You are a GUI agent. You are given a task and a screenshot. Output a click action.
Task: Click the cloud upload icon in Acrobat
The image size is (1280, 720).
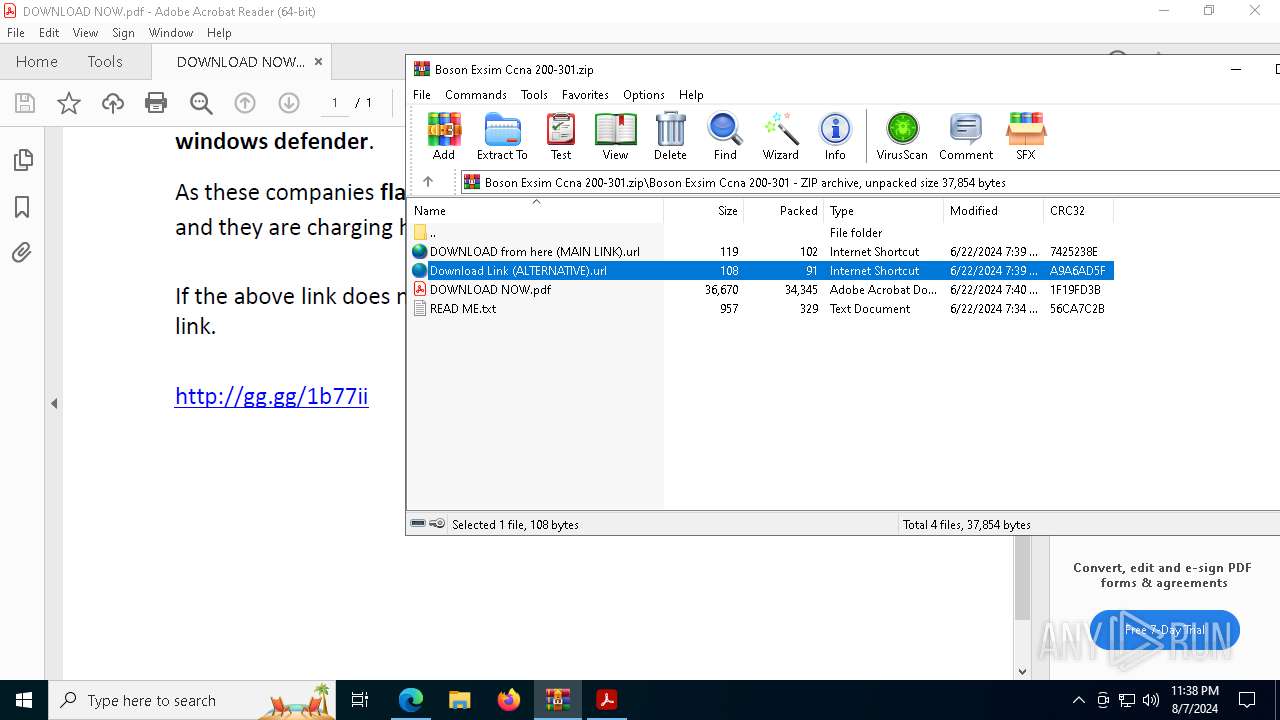(x=113, y=103)
